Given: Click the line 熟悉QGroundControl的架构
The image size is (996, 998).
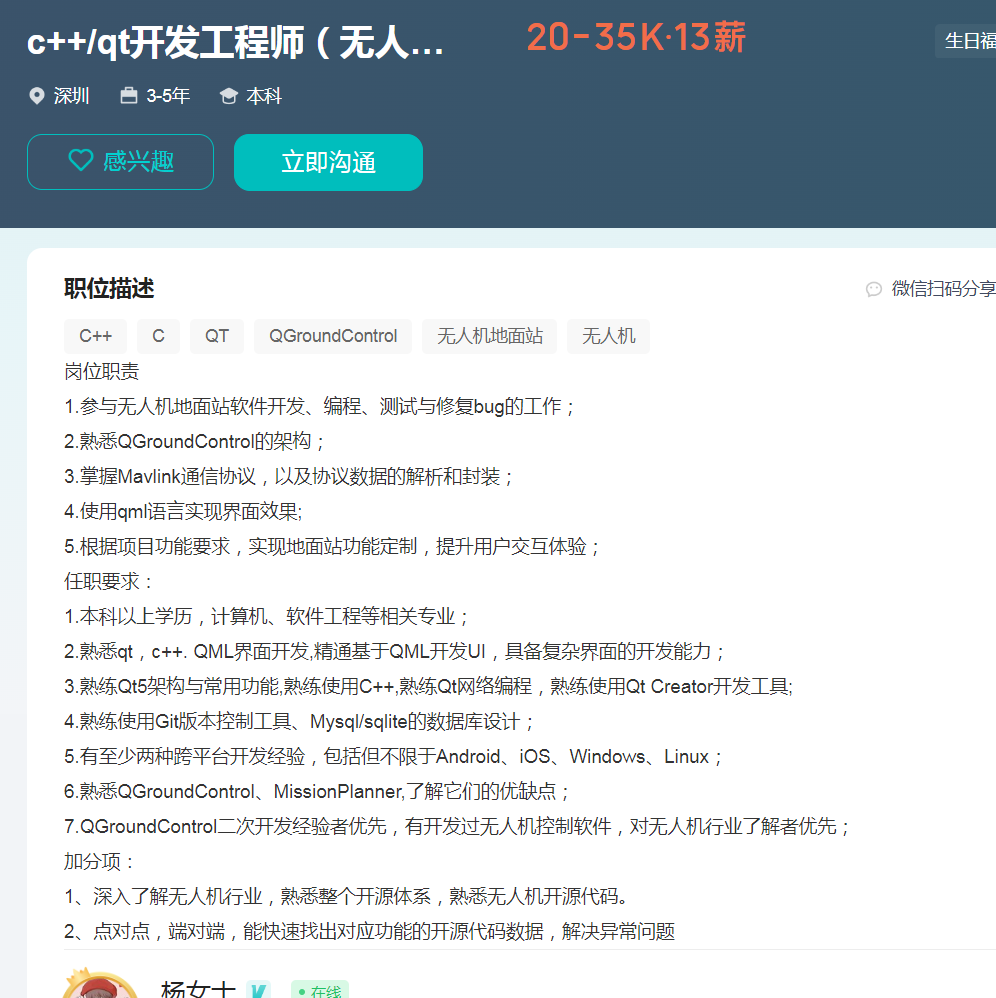Looking at the screenshot, I should [195, 441].
